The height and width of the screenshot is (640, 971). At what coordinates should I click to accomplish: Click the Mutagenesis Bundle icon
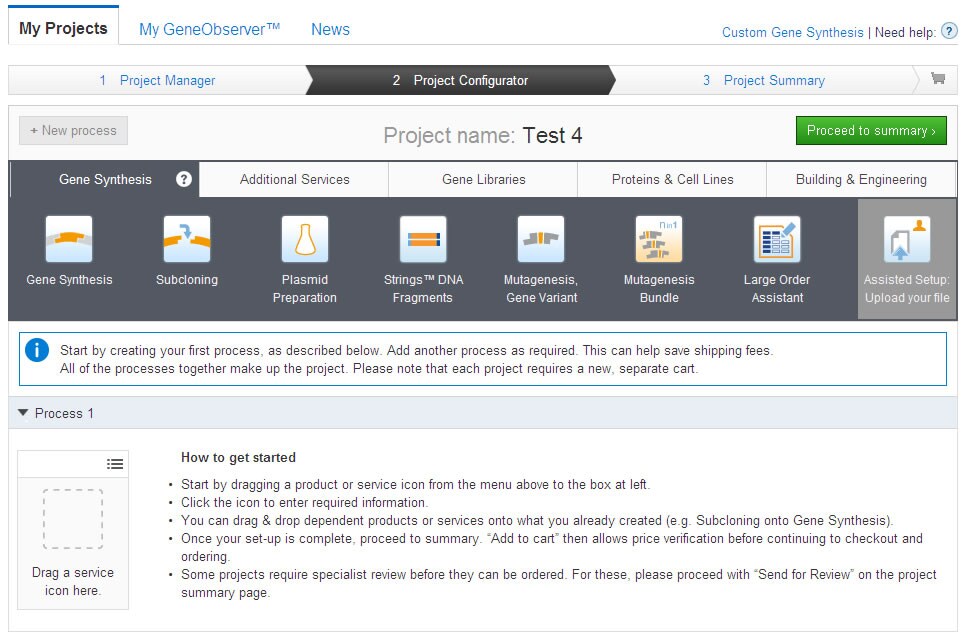point(659,240)
